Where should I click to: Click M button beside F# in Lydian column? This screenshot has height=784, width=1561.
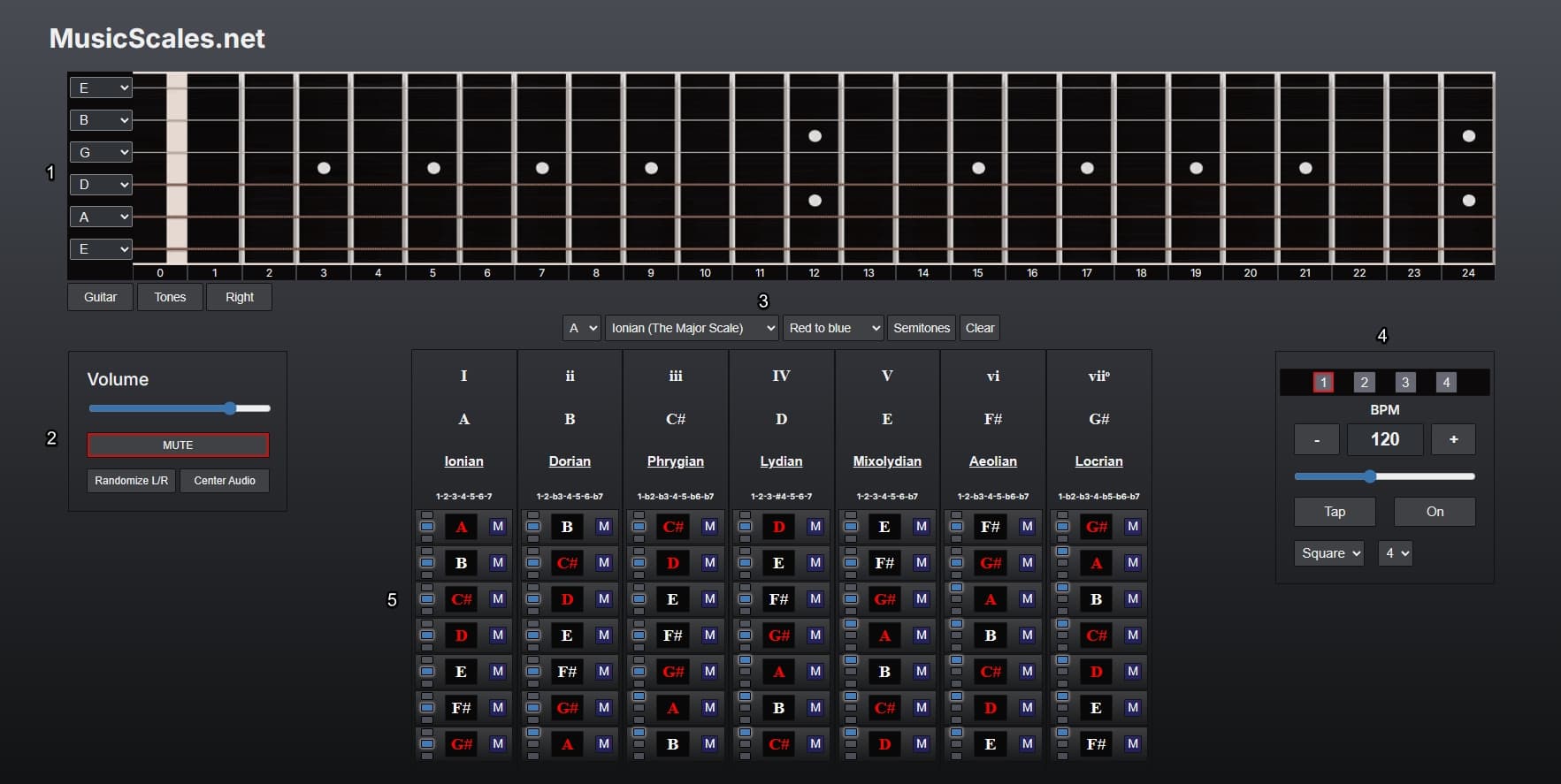coord(815,599)
